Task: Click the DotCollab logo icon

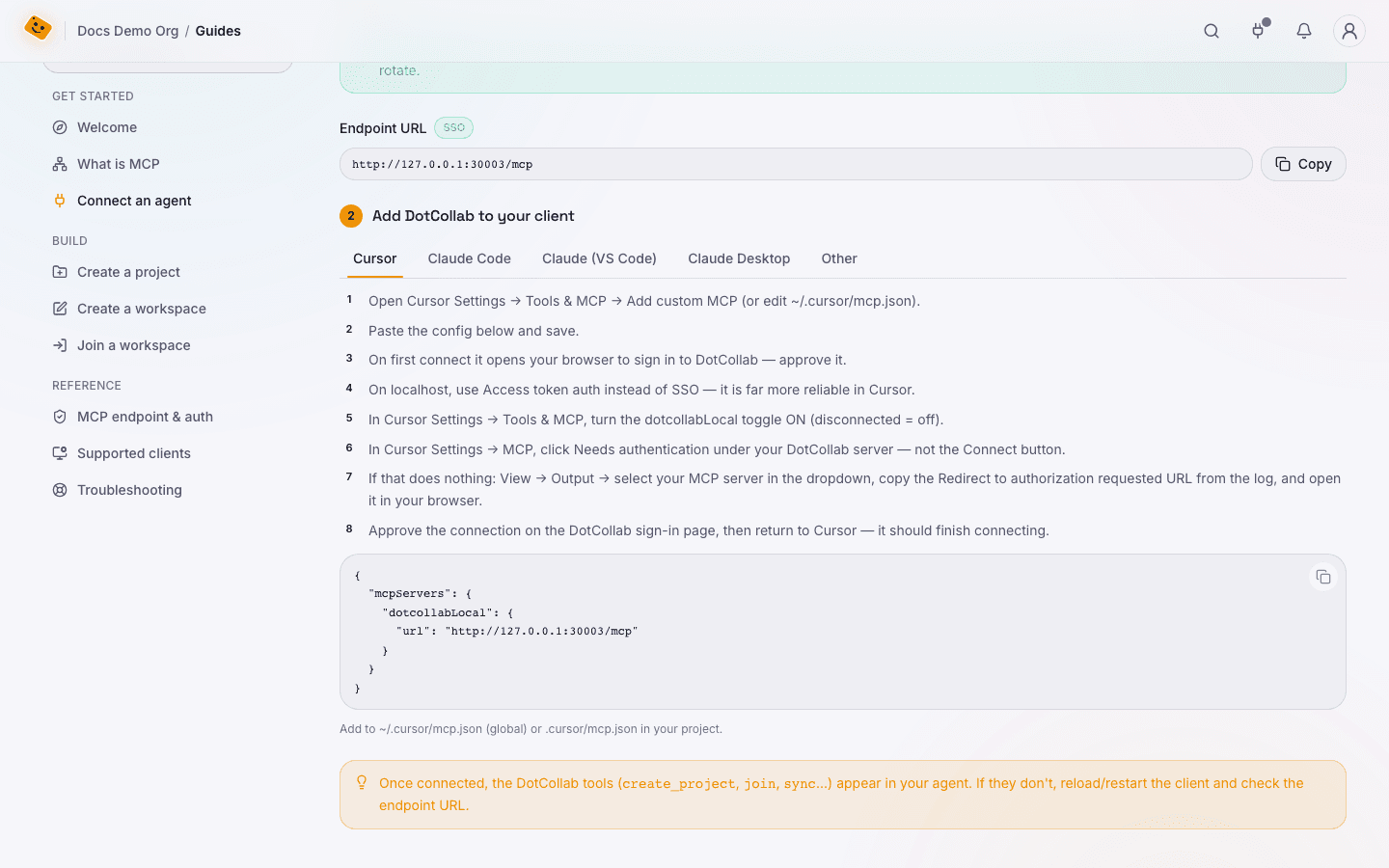Action: (38, 29)
